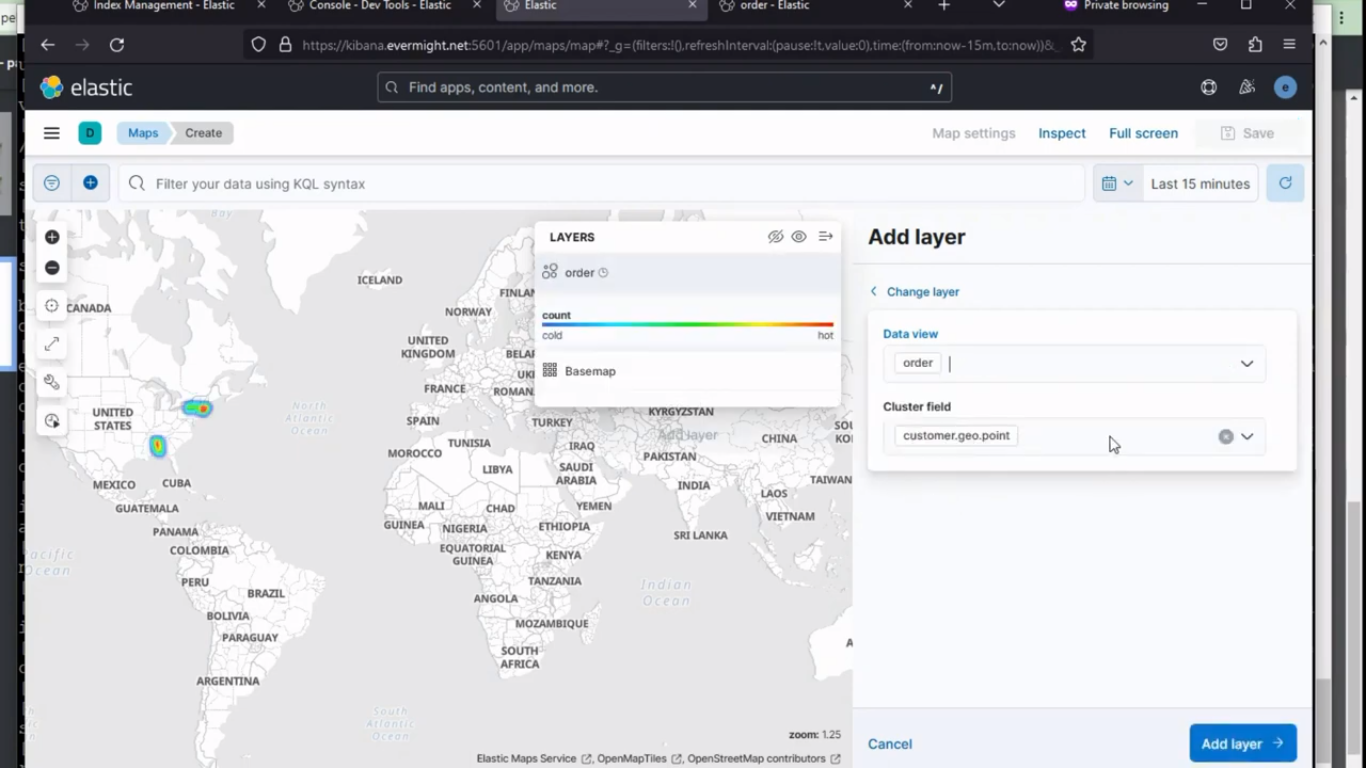Go back in browser history
The width and height of the screenshot is (1366, 768).
tap(47, 45)
